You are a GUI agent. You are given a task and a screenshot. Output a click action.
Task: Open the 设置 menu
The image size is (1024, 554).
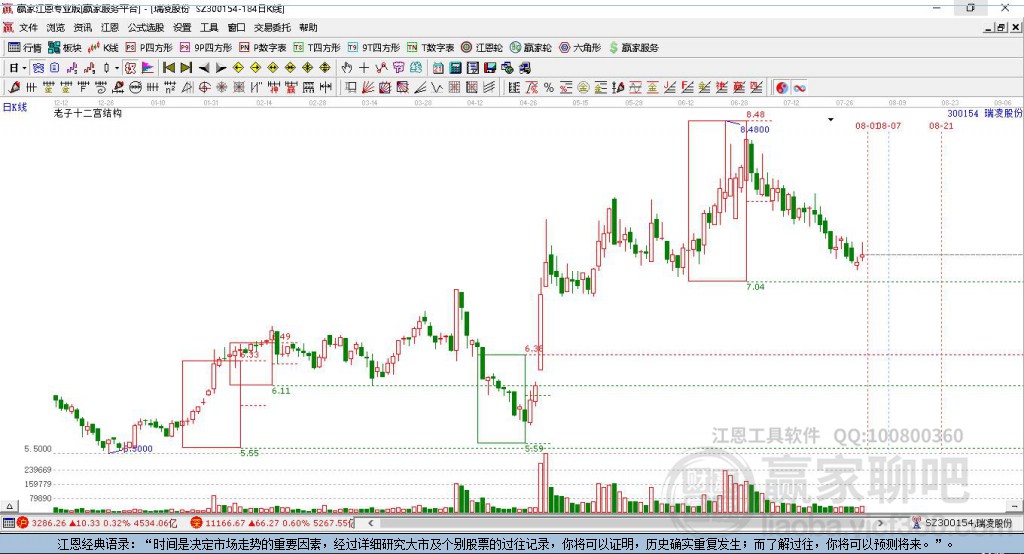[x=182, y=27]
